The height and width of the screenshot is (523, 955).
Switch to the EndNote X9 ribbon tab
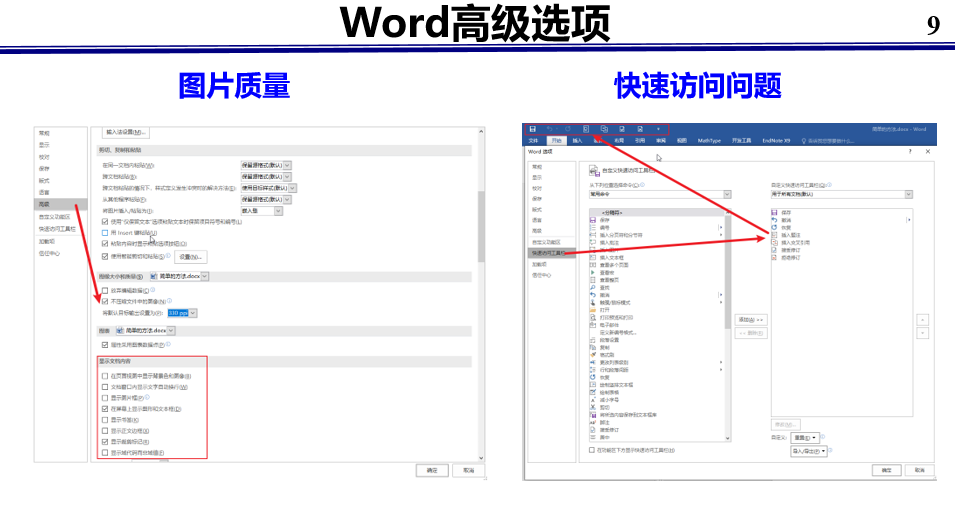pyautogui.click(x=776, y=141)
